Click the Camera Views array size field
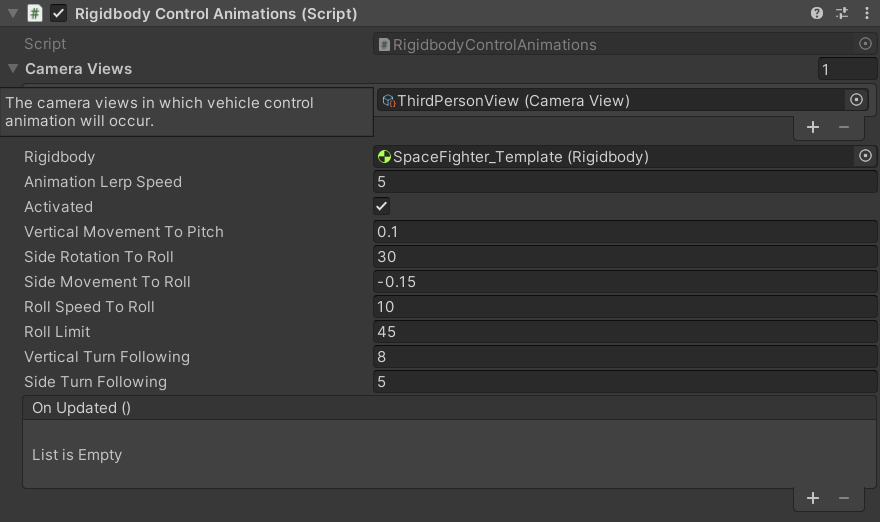The height and width of the screenshot is (522, 880). 846,69
